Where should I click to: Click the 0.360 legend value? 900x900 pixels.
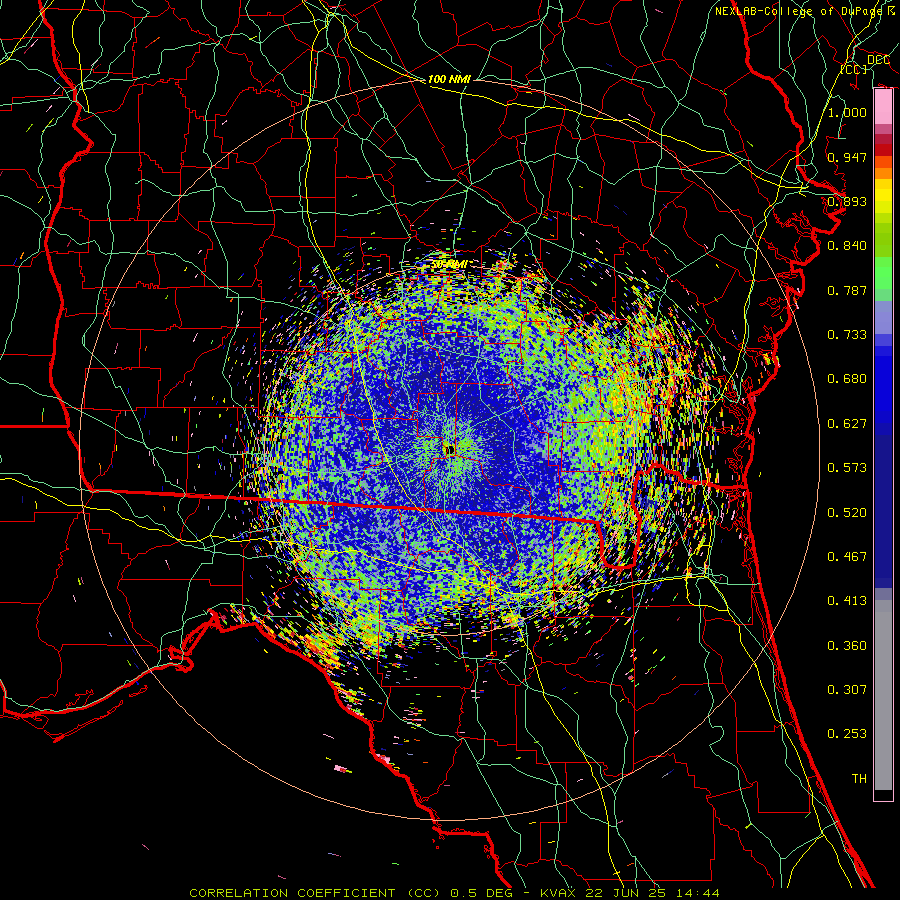tap(847, 646)
